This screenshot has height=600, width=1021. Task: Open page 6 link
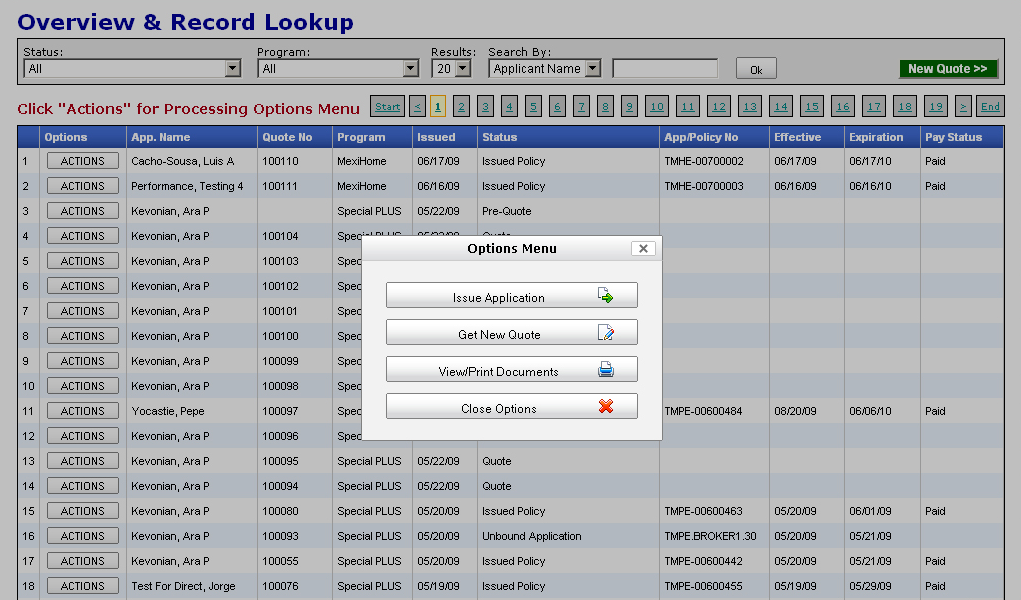click(x=557, y=107)
